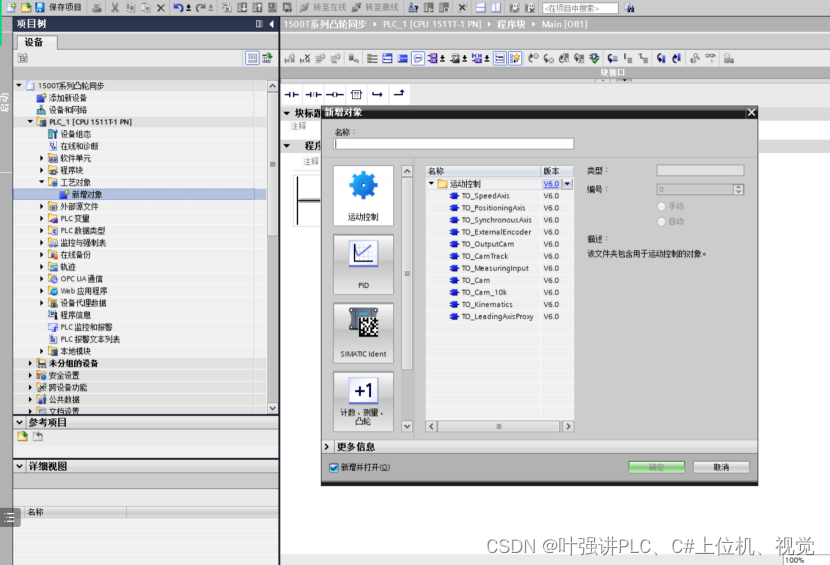Click 设备组态 in project tree

point(75,134)
